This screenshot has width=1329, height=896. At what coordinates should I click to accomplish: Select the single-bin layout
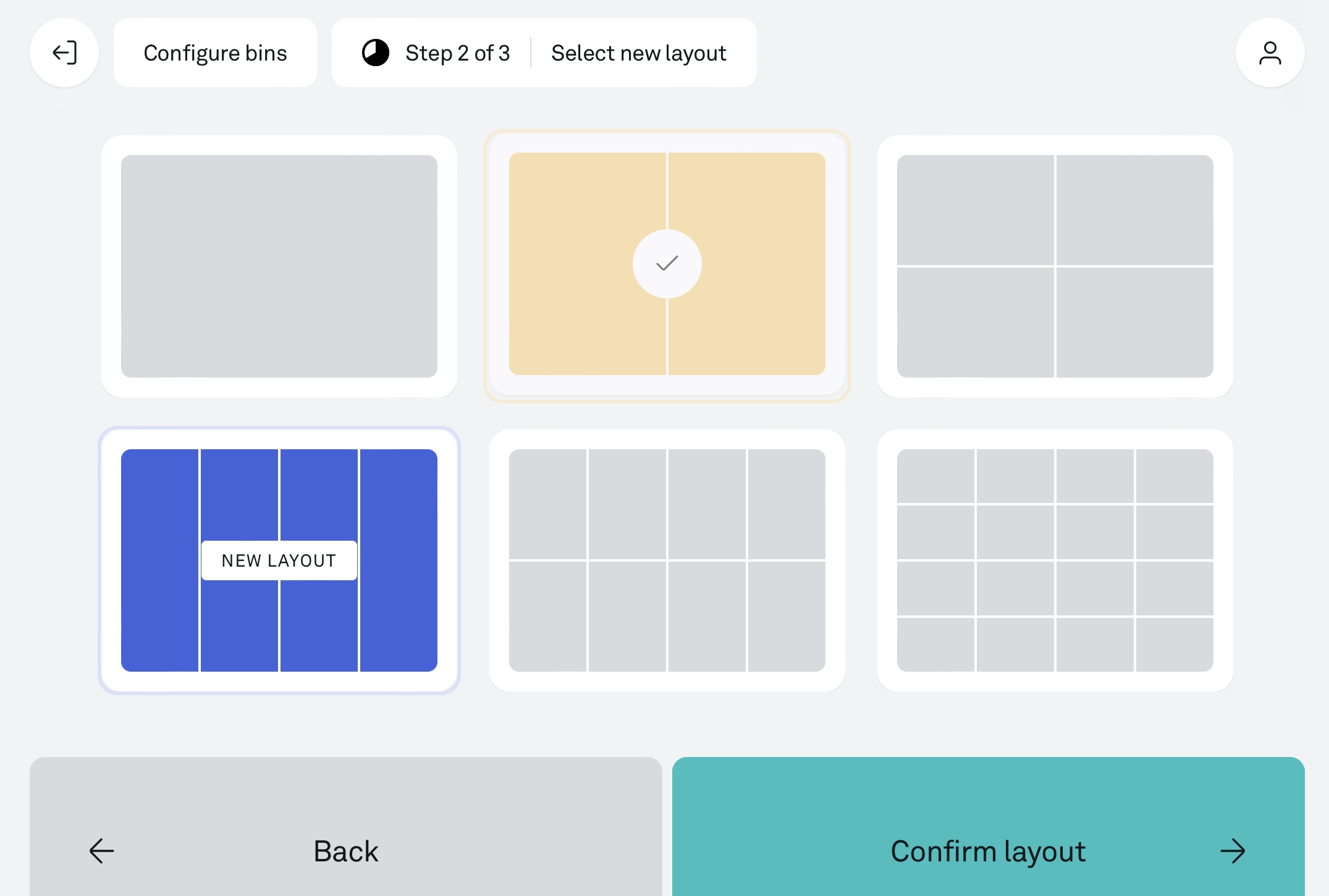(x=279, y=266)
